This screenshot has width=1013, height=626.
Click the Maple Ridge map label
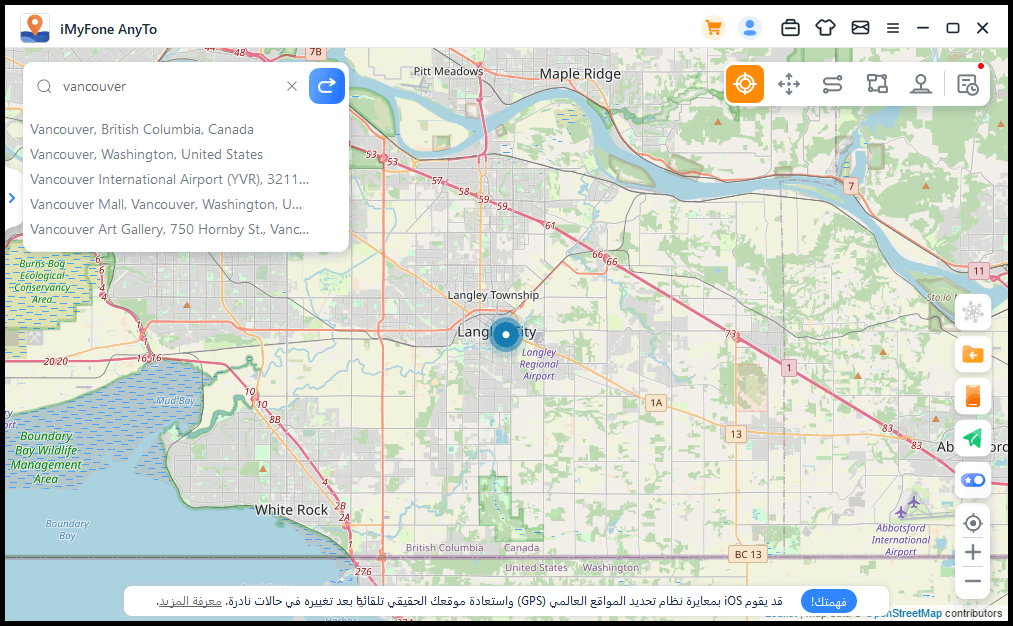pyautogui.click(x=580, y=74)
